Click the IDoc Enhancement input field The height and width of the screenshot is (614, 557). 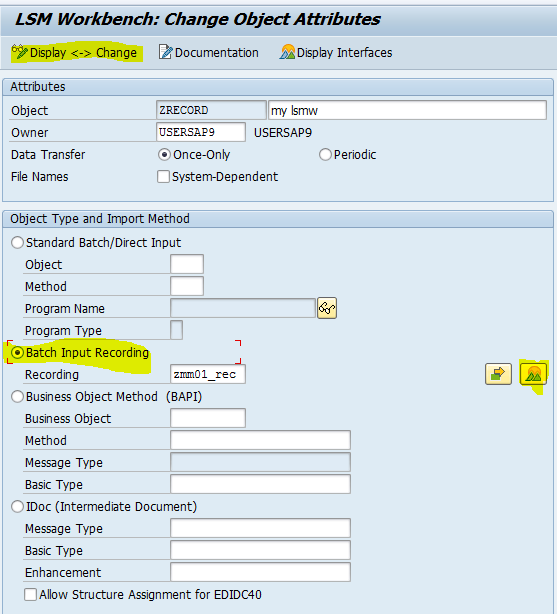pos(260,572)
